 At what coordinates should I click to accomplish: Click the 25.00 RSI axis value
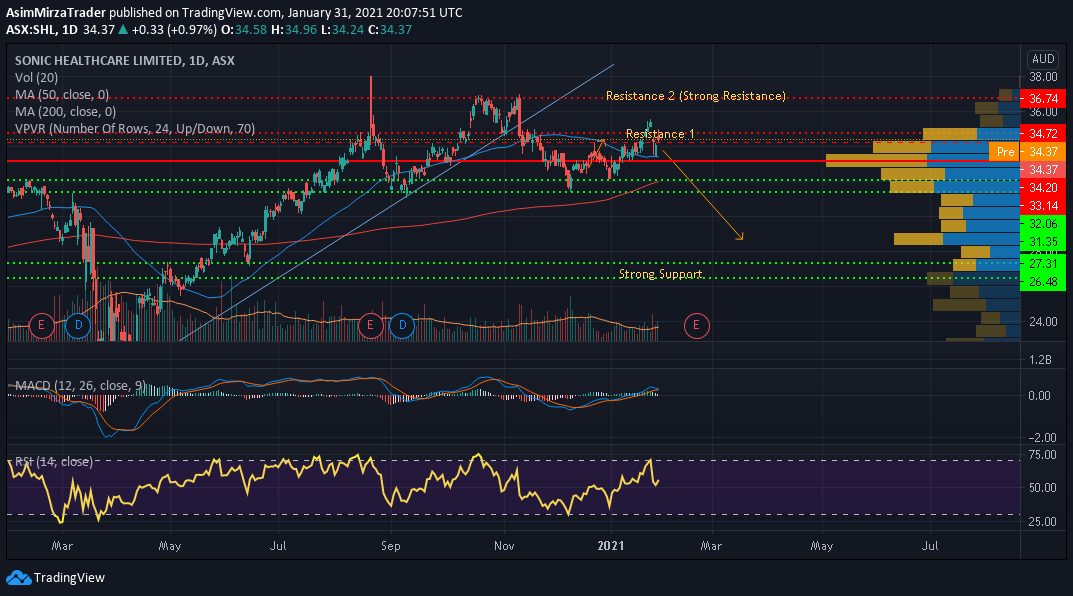pos(1043,521)
